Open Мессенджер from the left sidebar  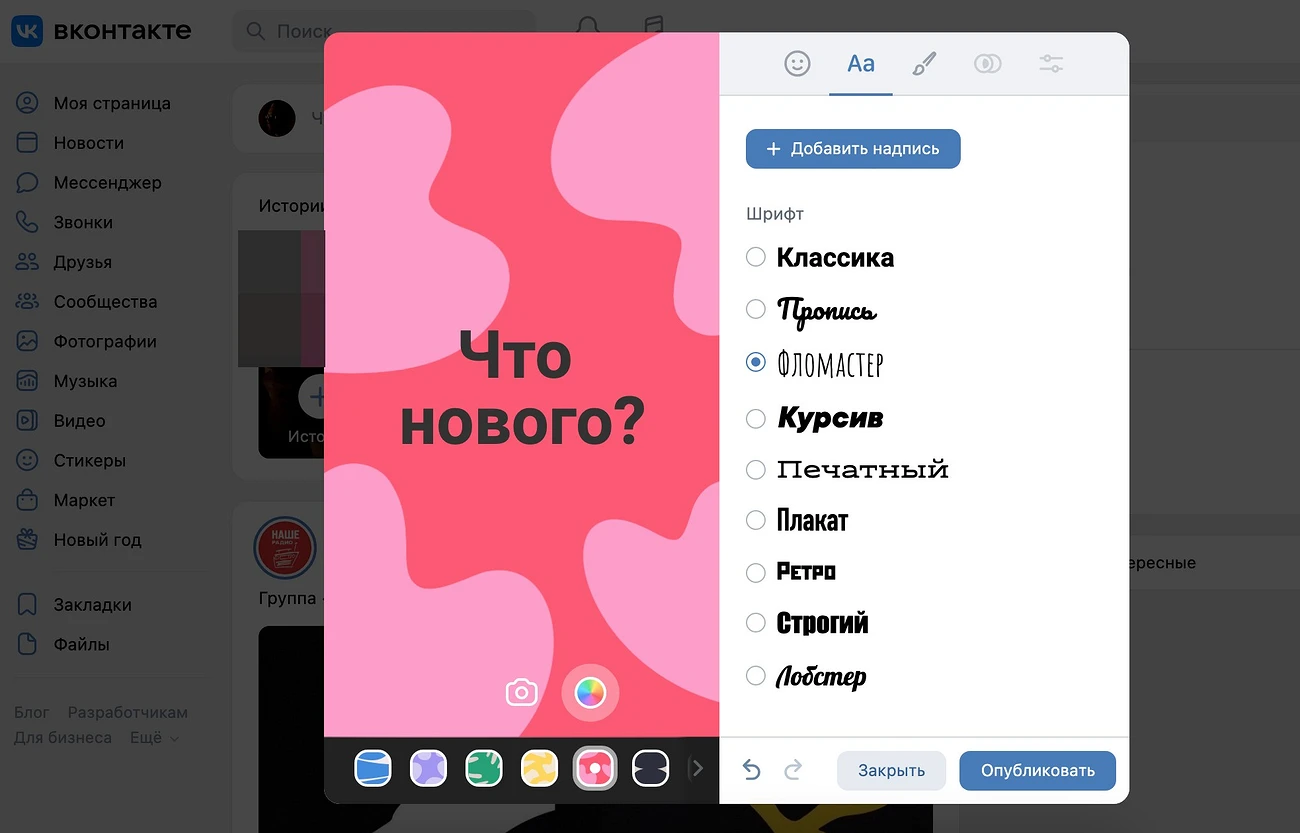point(107,183)
